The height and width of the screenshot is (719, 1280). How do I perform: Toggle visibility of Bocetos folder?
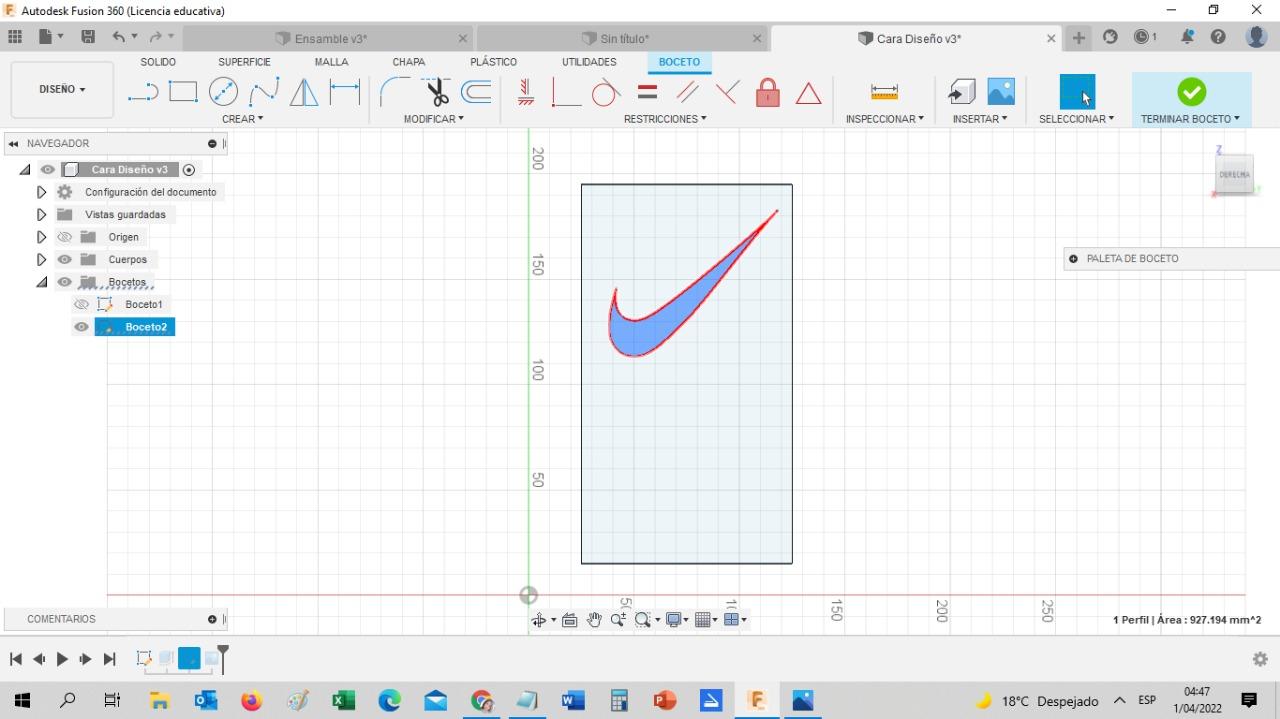65,282
